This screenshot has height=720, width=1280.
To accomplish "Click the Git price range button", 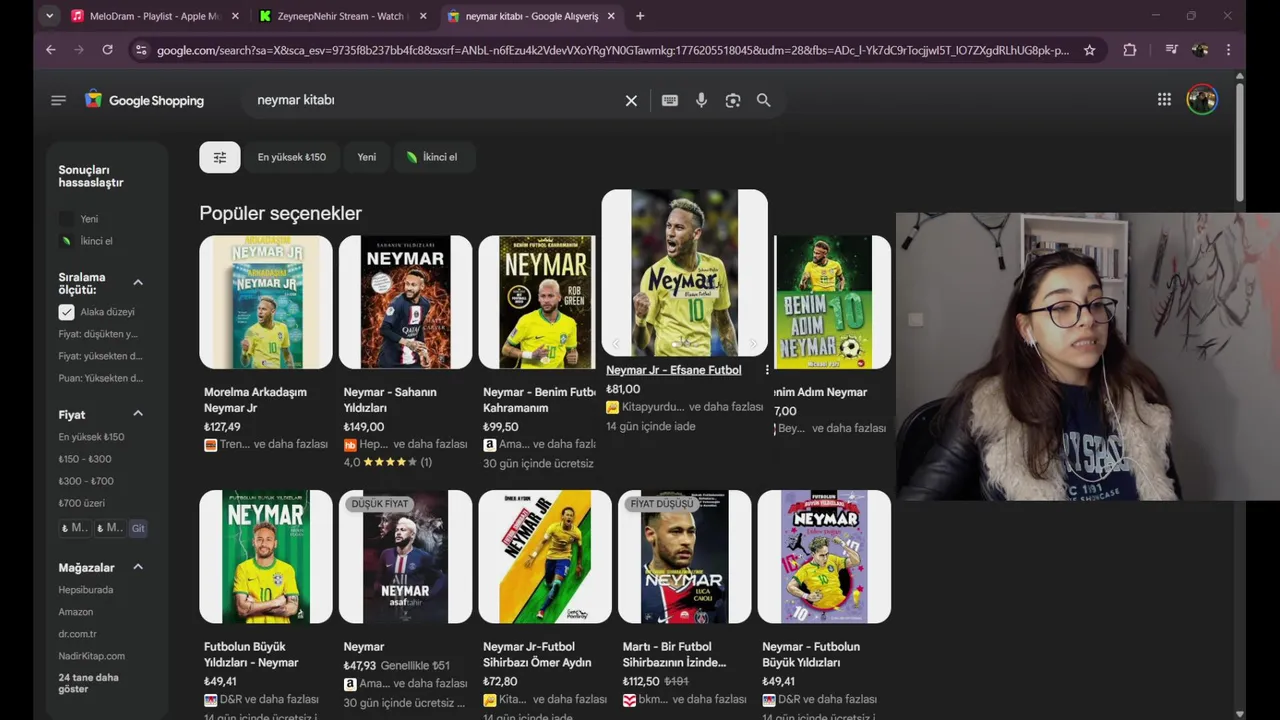I will 138,528.
